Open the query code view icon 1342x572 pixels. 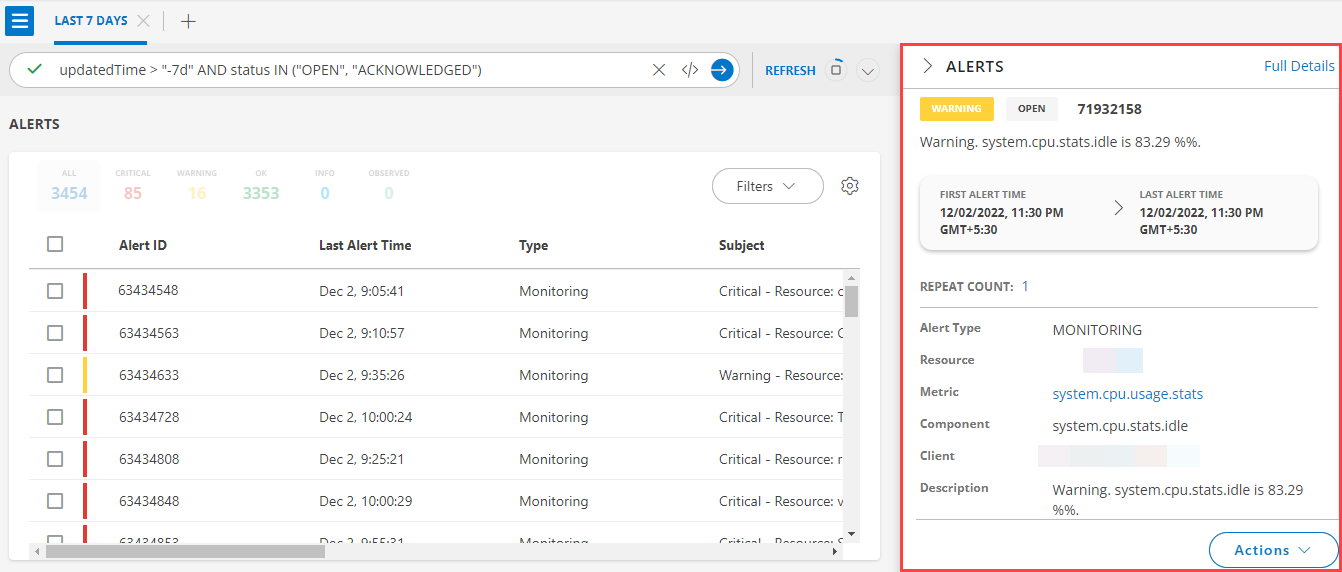point(690,70)
